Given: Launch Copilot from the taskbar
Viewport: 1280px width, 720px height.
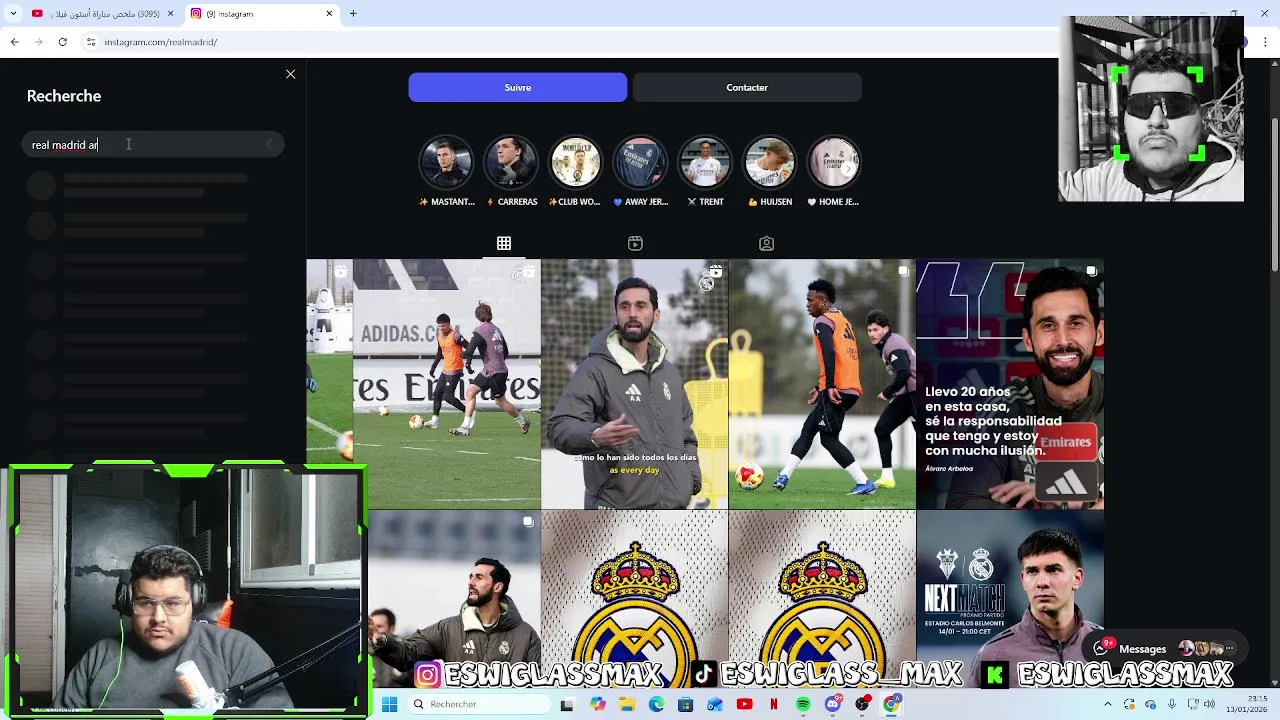Looking at the screenshot, I should point(598,704).
